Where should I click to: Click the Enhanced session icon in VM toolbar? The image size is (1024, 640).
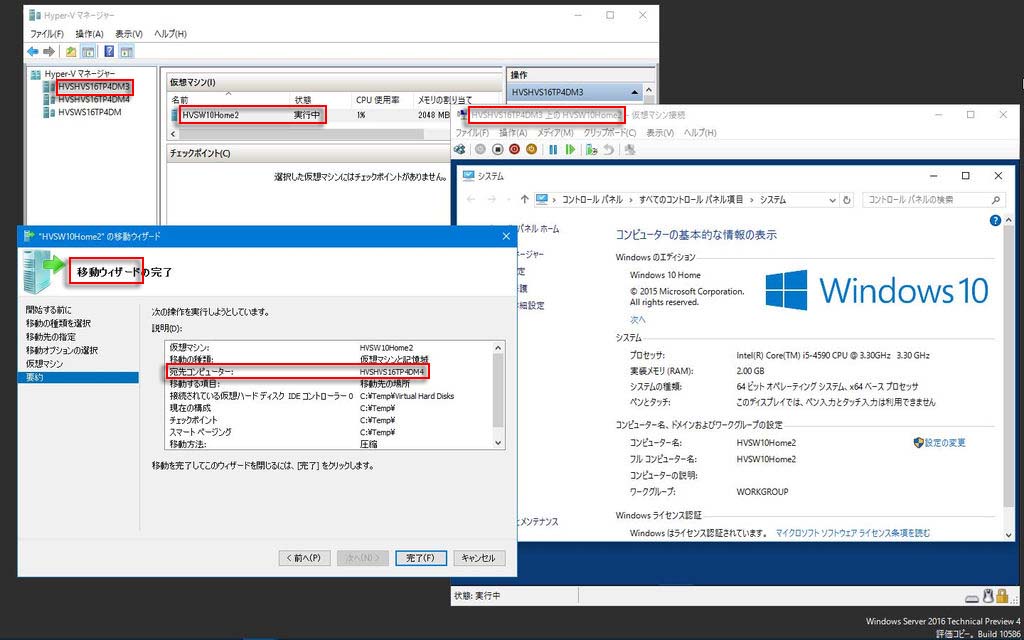[630, 150]
